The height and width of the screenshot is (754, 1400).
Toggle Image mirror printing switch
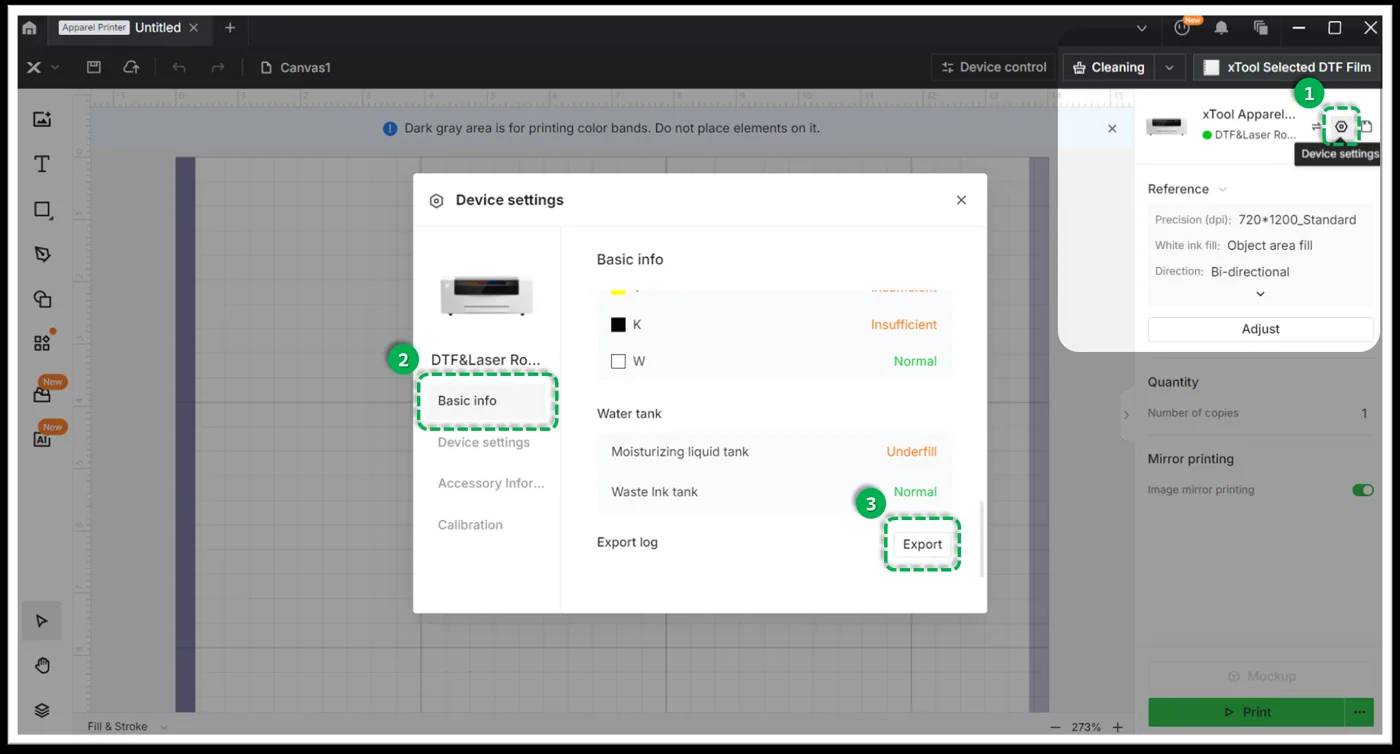[x=1363, y=490]
